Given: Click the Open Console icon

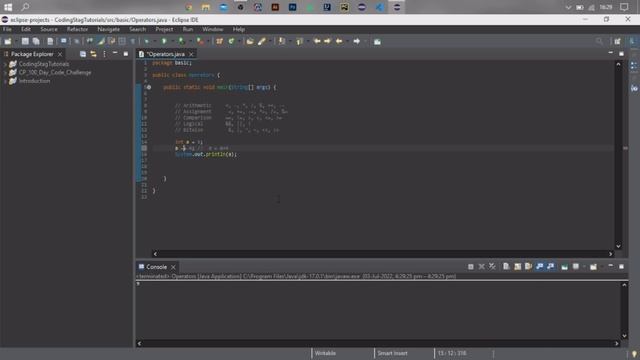Looking at the screenshot, I should [593, 267].
